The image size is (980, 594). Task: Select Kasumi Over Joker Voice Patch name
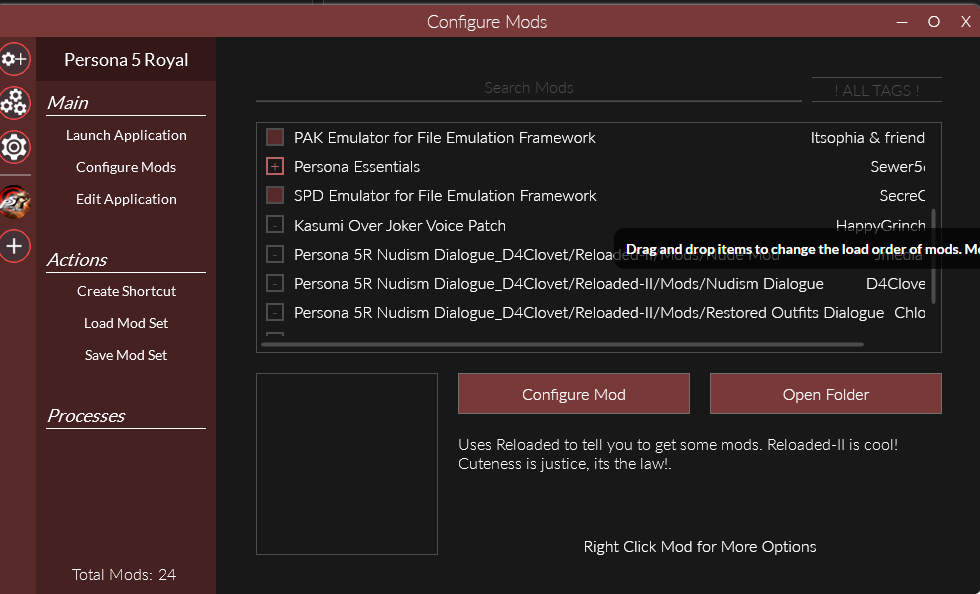click(x=400, y=226)
